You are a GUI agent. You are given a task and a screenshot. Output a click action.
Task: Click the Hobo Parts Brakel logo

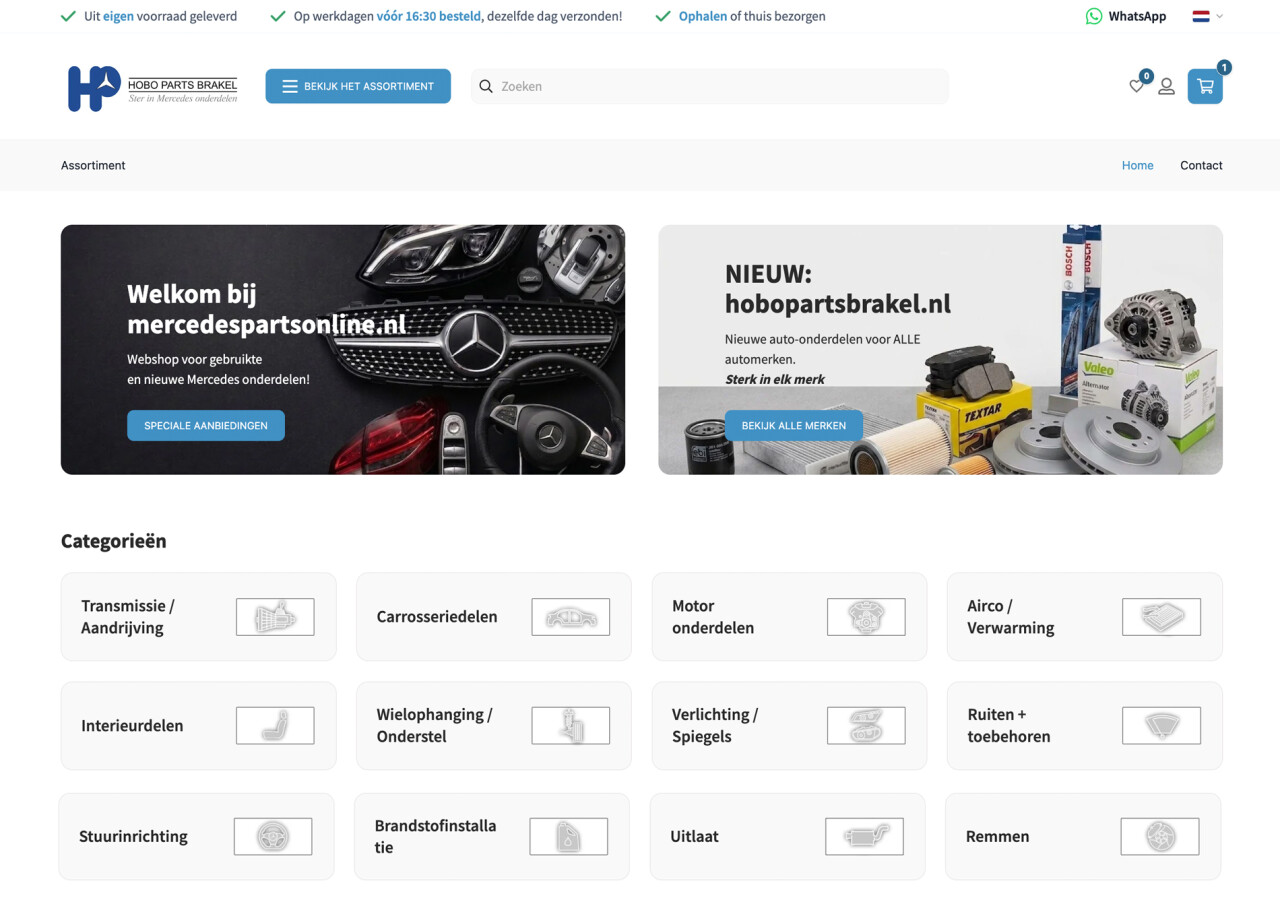[x=153, y=87]
